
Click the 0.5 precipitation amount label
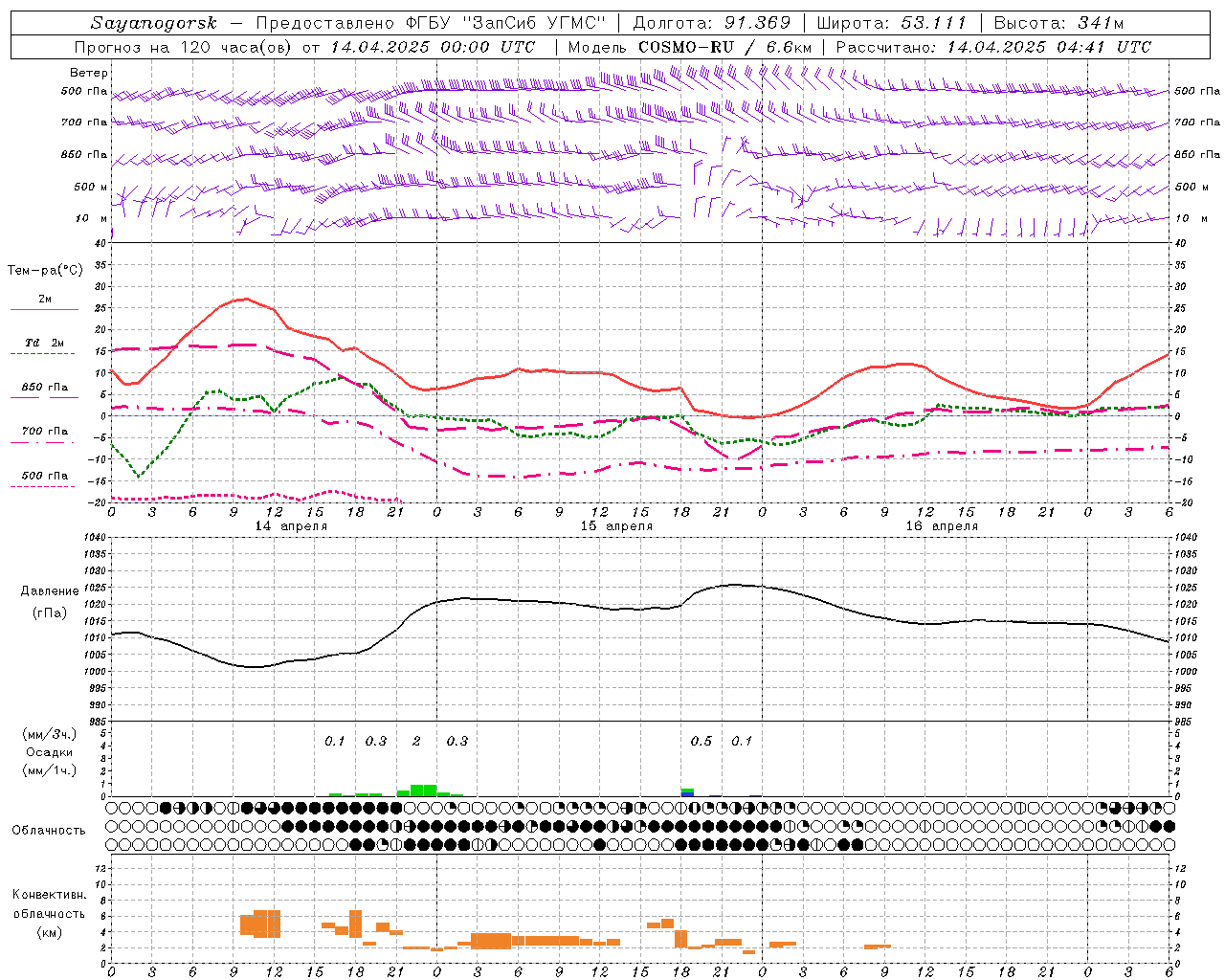click(x=702, y=741)
